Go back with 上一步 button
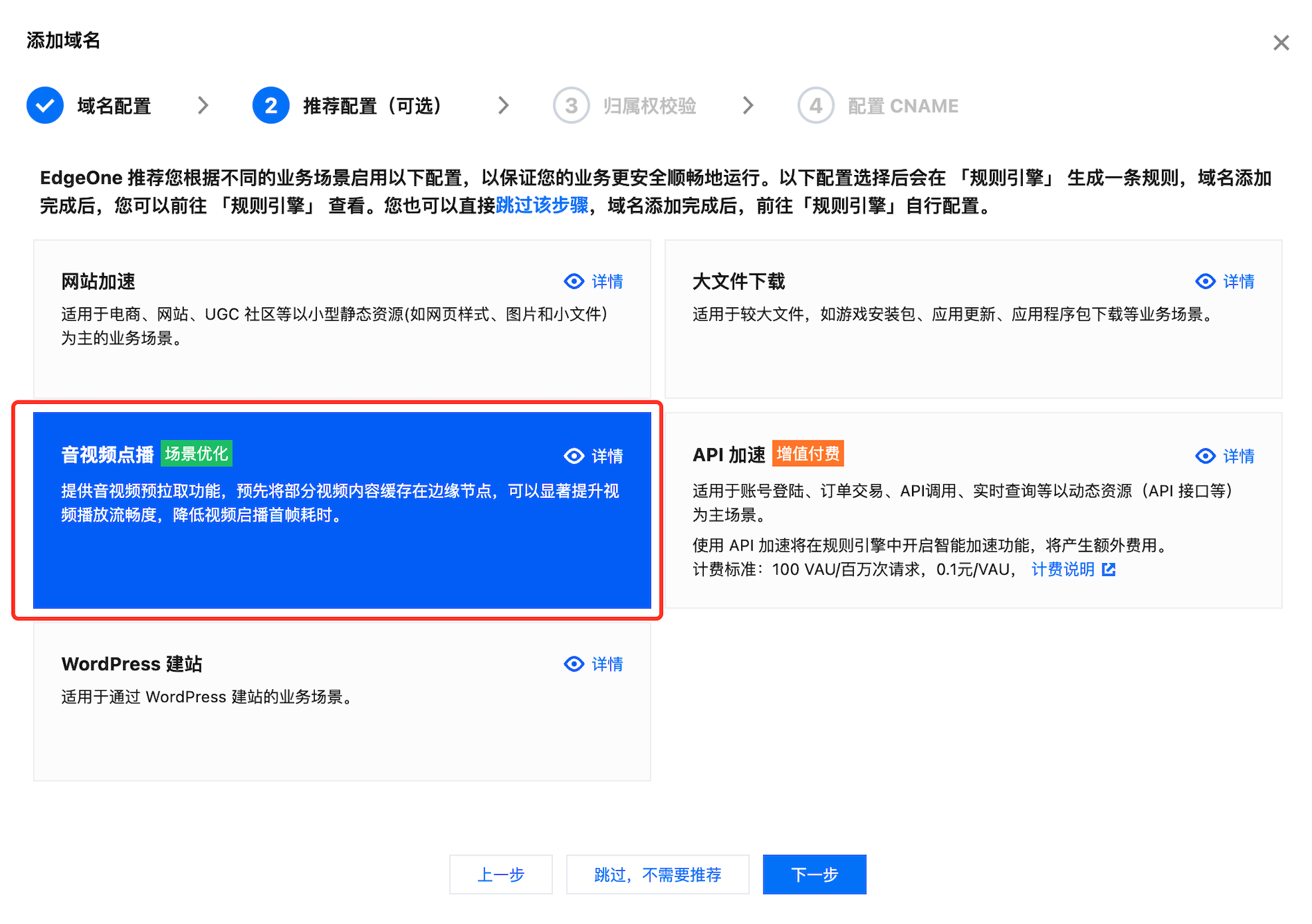This screenshot has width=1312, height=924. coord(501,875)
